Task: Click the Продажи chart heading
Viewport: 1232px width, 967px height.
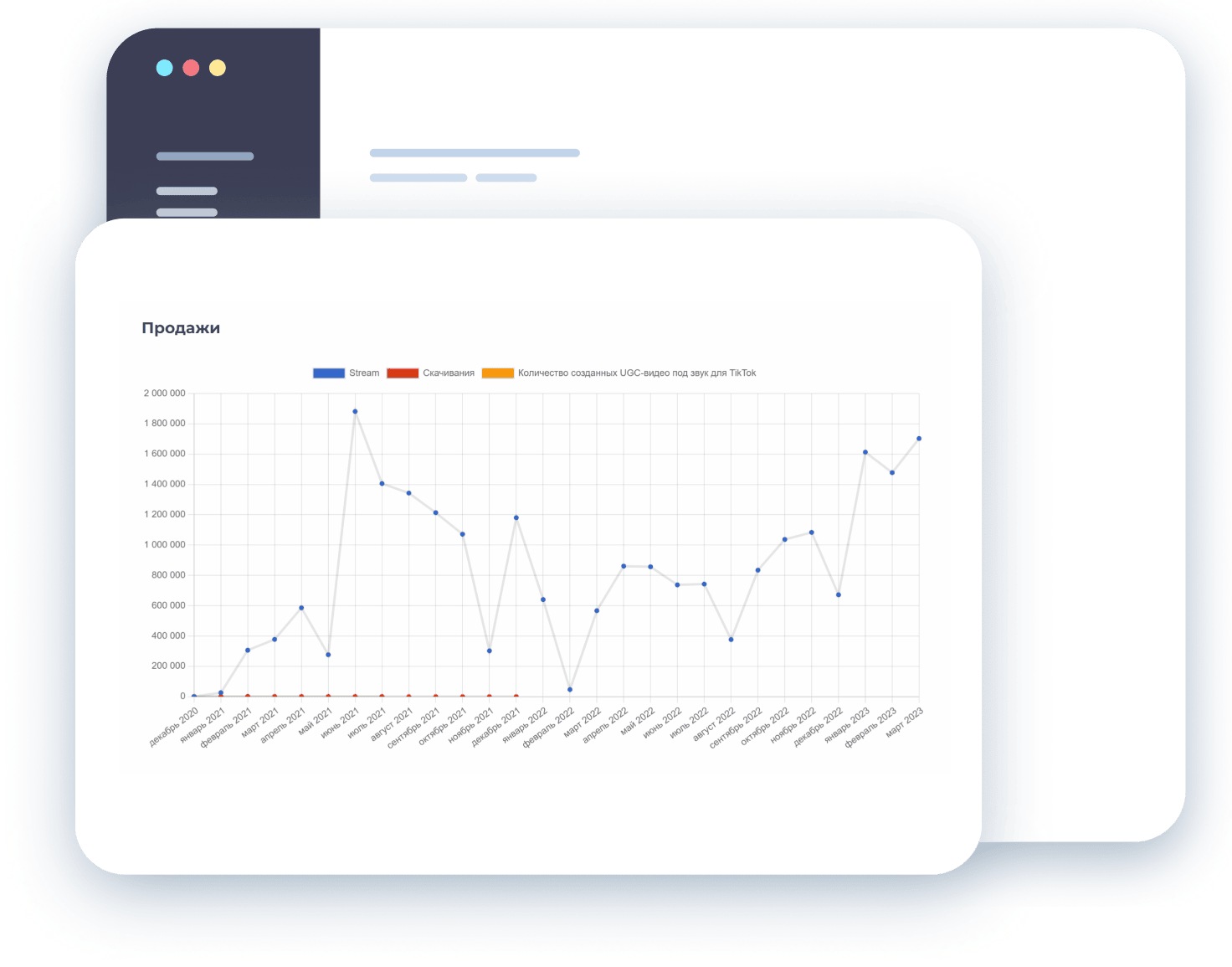Action: point(181,328)
